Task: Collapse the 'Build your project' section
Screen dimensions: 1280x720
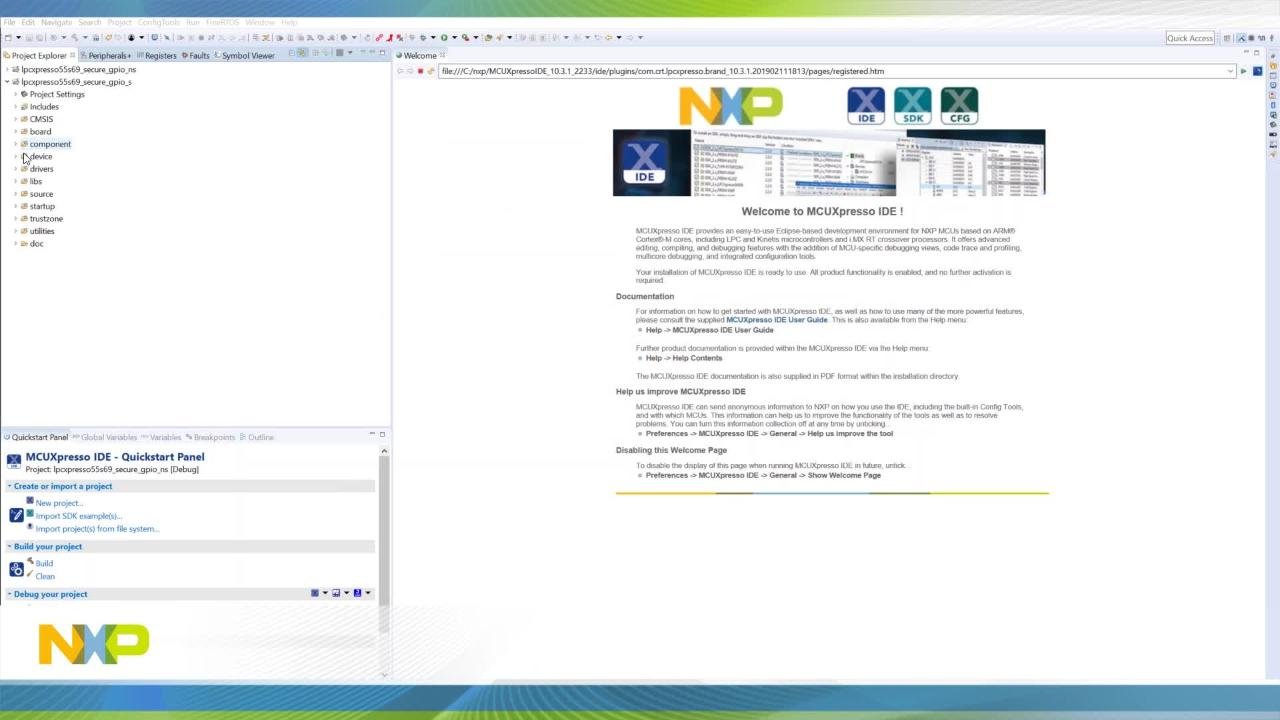Action: pyautogui.click(x=10, y=547)
